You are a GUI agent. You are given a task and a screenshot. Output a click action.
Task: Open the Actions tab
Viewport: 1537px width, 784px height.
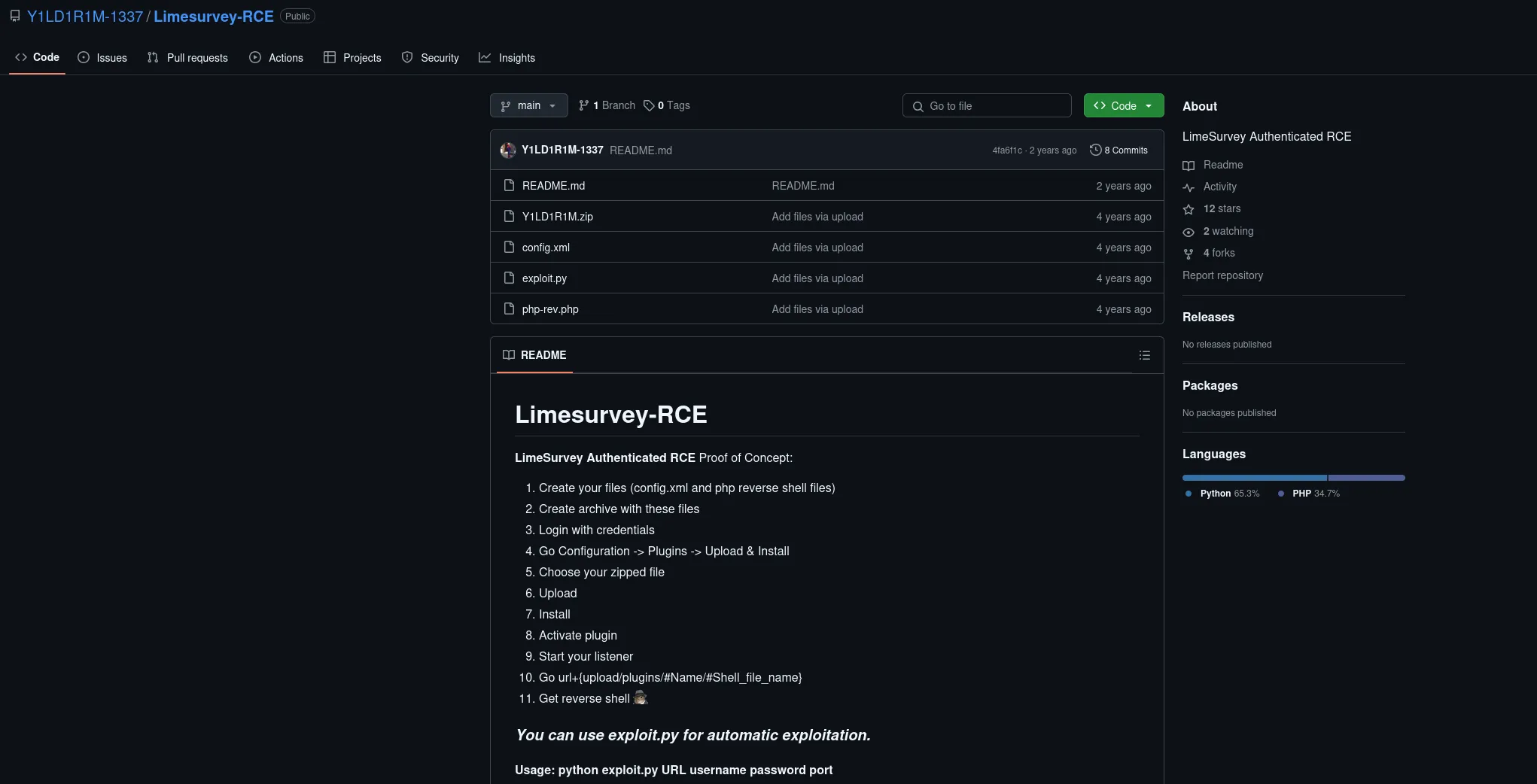pos(276,58)
